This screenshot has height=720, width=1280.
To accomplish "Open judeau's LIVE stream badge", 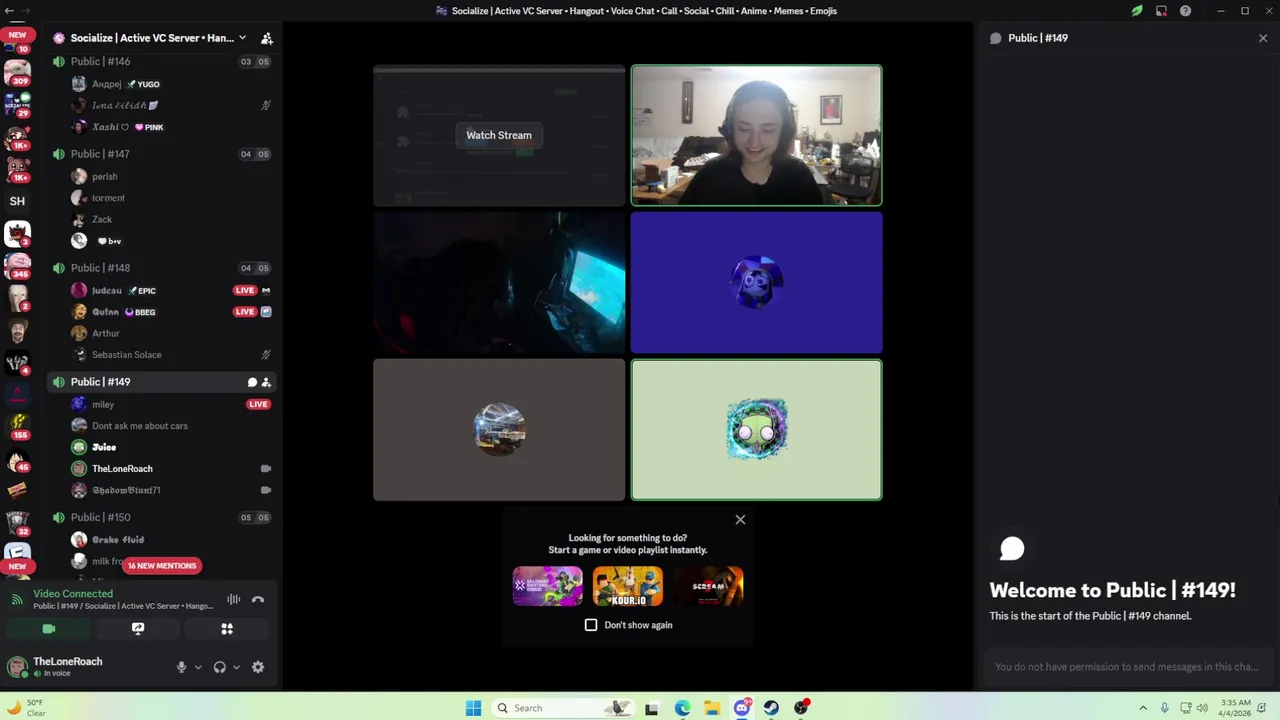I will click(x=245, y=290).
